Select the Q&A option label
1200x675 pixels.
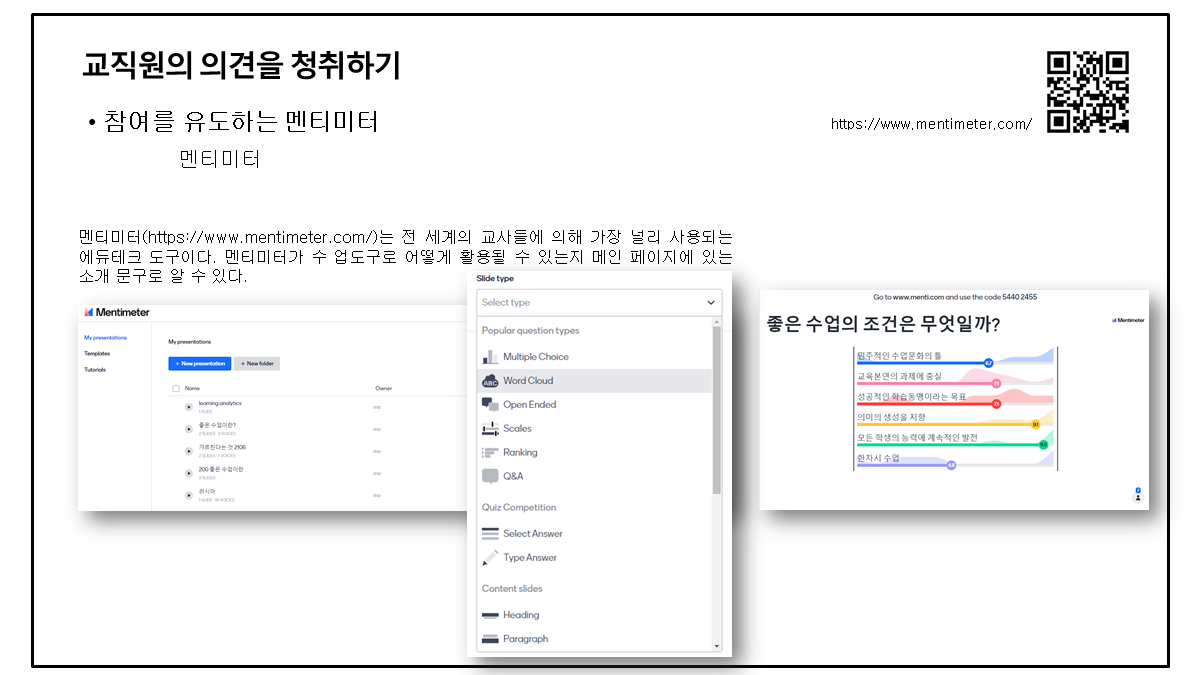[513, 477]
